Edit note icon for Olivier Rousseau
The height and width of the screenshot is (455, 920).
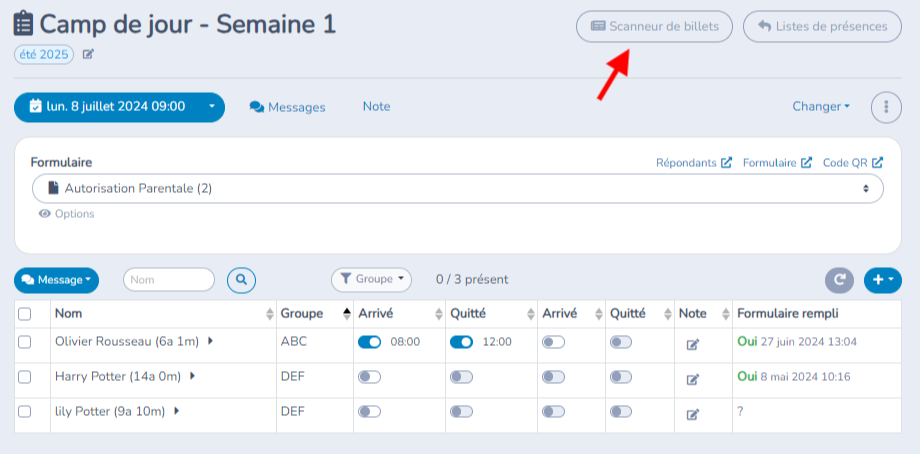[692, 345]
